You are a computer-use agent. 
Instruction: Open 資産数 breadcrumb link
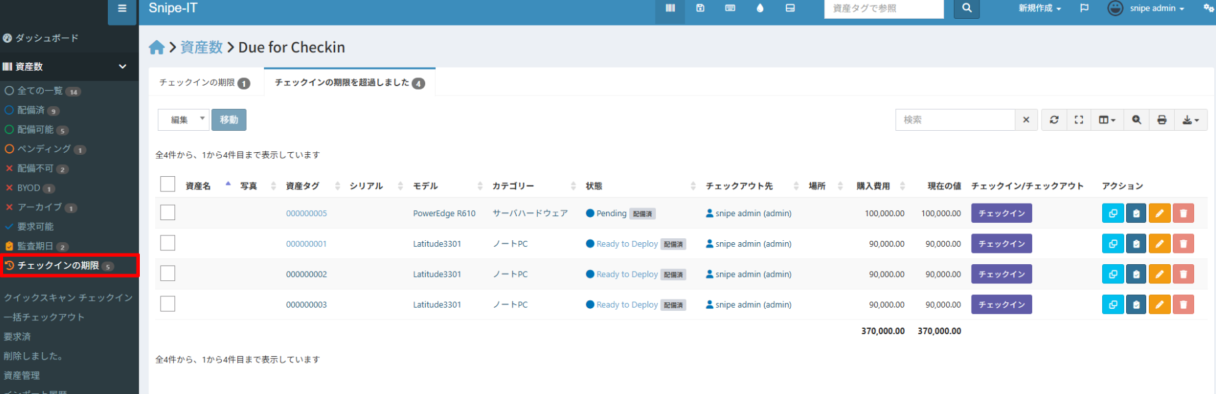[201, 47]
